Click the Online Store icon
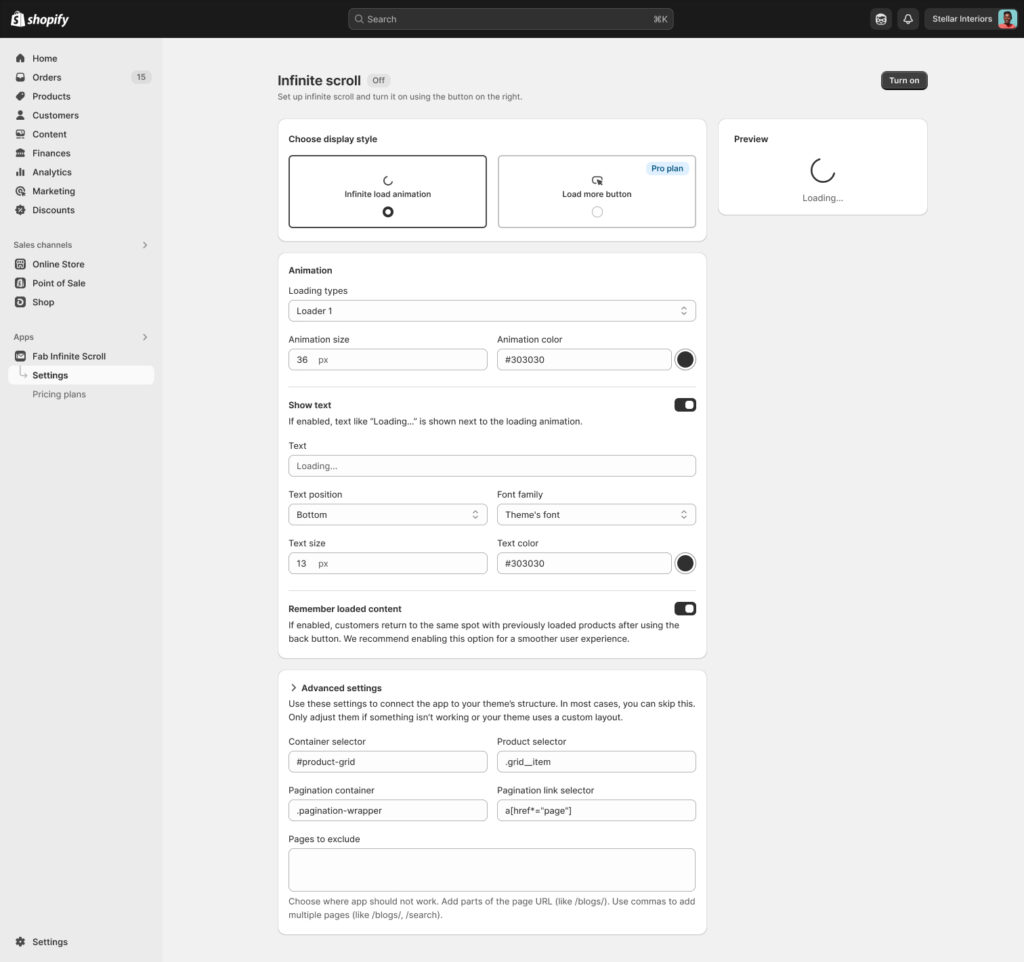The image size is (1024, 962). click(x=20, y=264)
